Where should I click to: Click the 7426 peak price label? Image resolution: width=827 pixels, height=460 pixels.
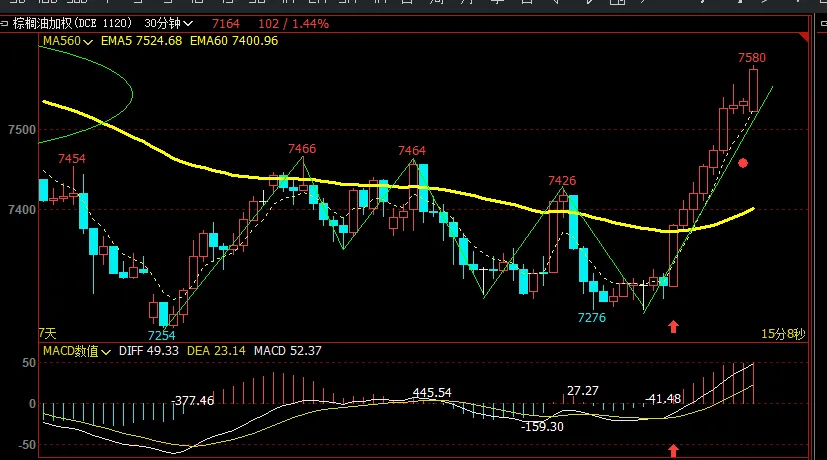(562, 181)
